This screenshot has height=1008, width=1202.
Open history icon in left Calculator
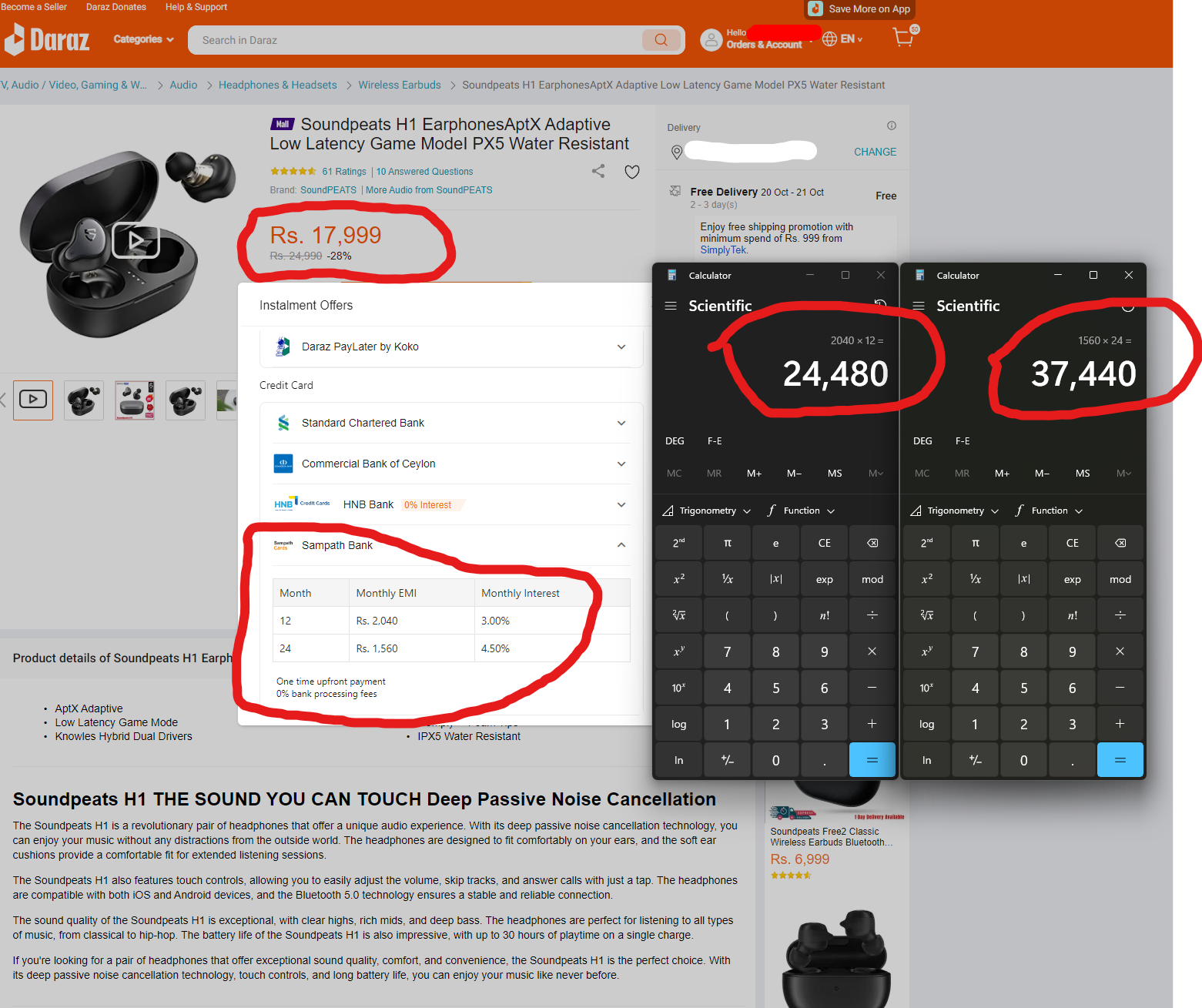pos(880,305)
